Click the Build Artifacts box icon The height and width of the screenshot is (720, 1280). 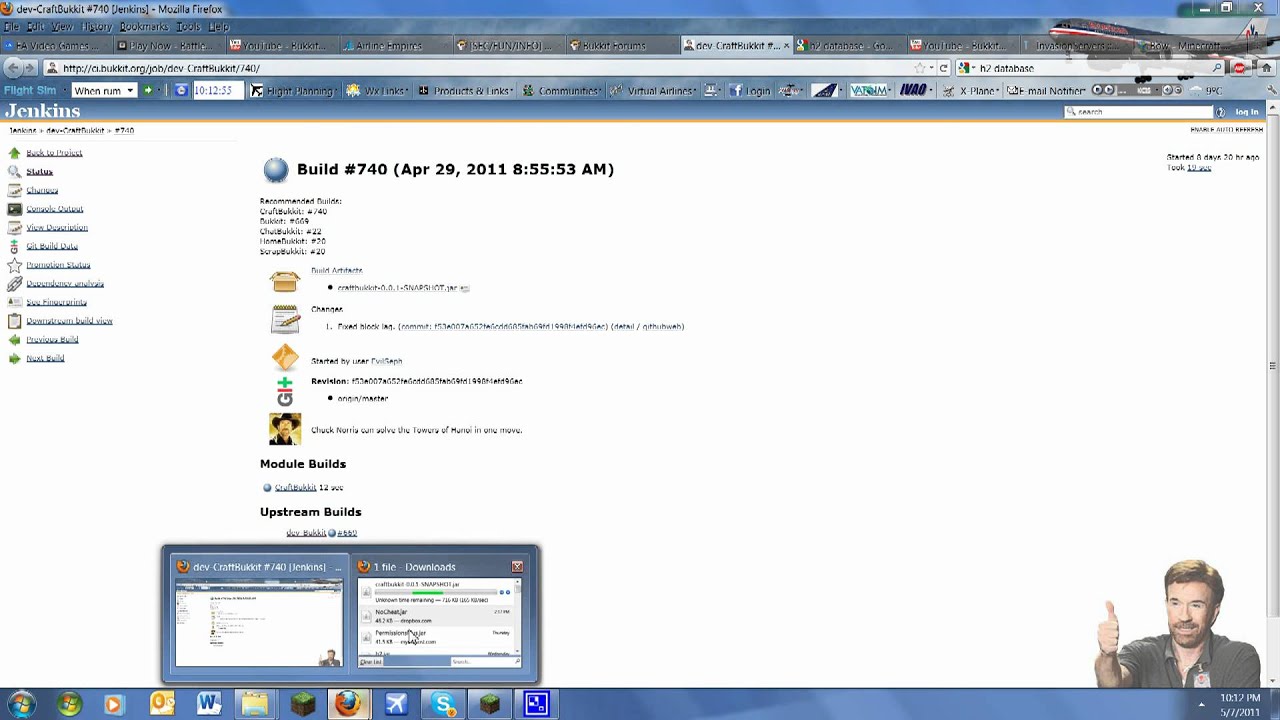[284, 281]
